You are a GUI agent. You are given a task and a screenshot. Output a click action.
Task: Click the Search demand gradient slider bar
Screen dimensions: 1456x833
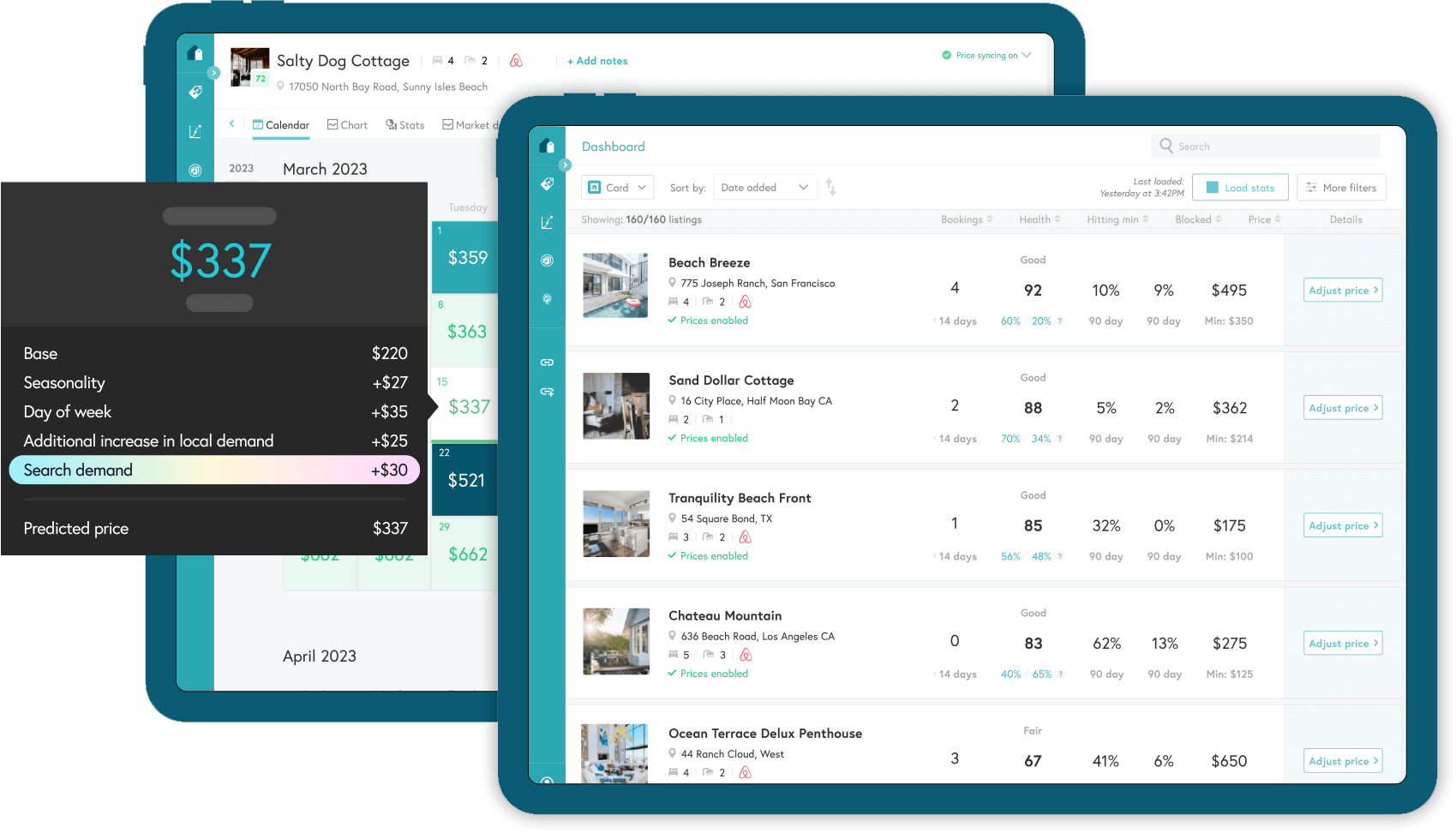(x=213, y=470)
